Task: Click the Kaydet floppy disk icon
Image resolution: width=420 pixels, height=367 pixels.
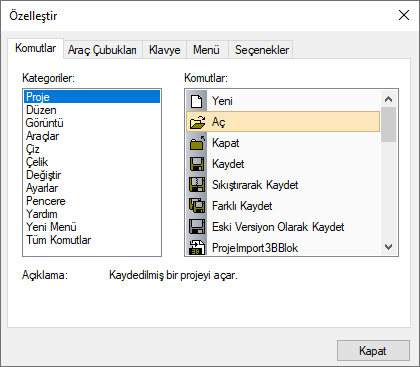Action: coord(197,164)
